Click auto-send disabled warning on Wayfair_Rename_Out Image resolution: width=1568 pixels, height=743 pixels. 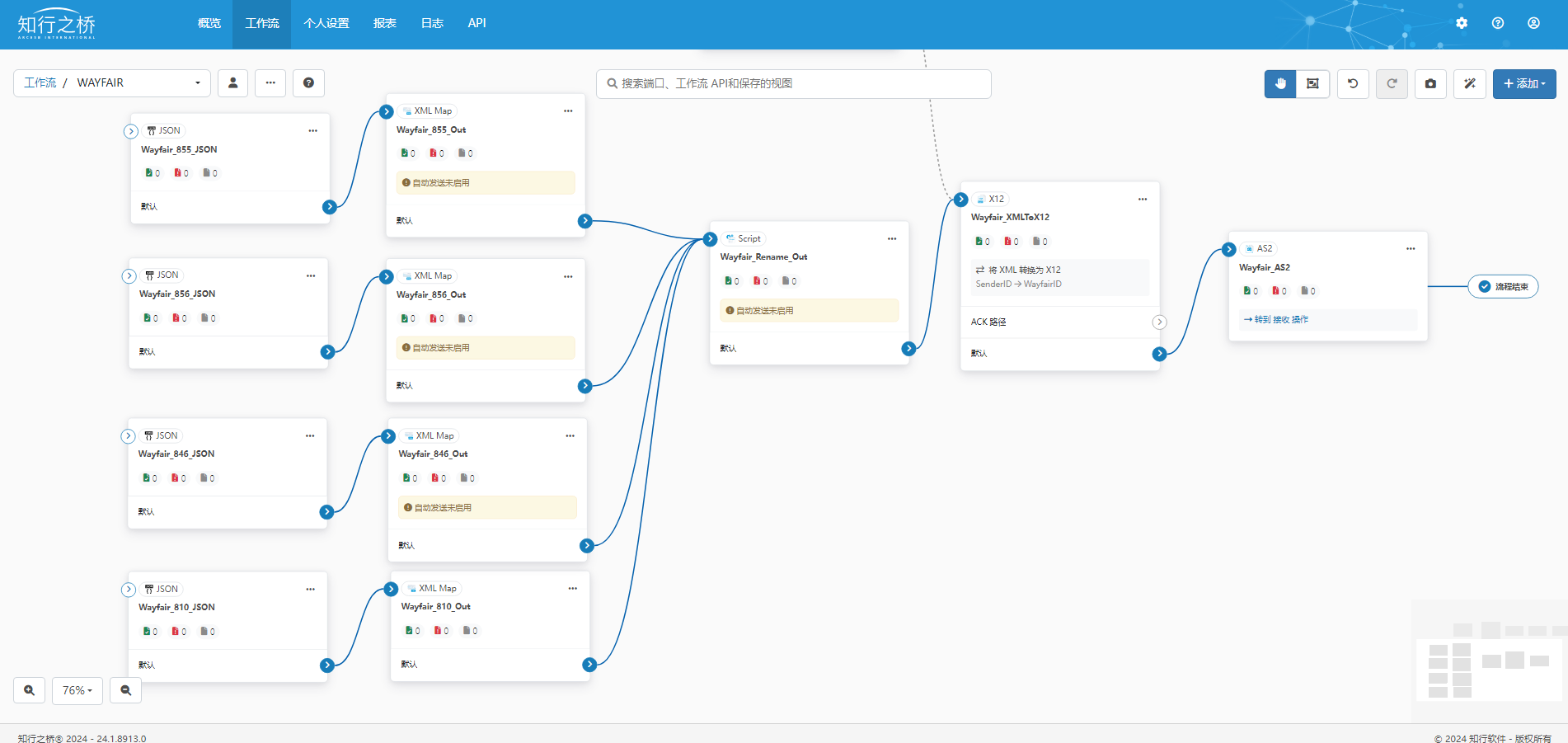pyautogui.click(x=809, y=311)
